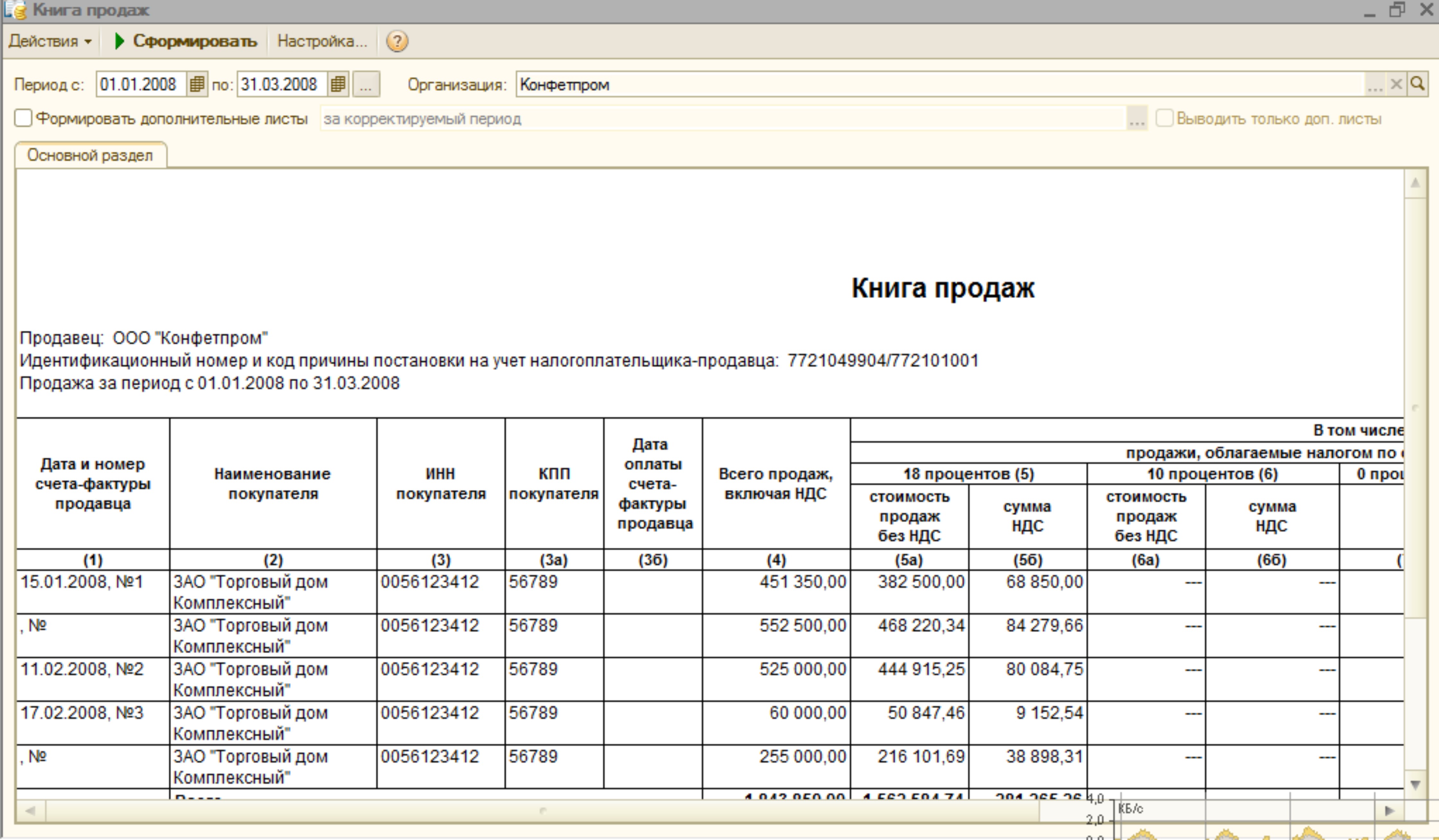Select VAT sum cell 68 850,00

click(x=1028, y=592)
